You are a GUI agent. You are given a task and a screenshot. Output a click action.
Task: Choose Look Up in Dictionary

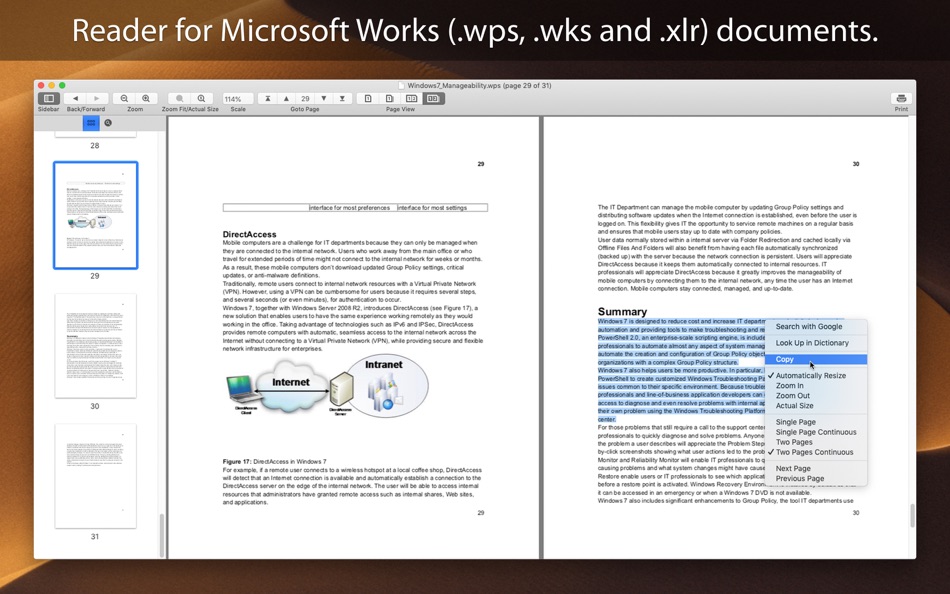[x=815, y=343]
